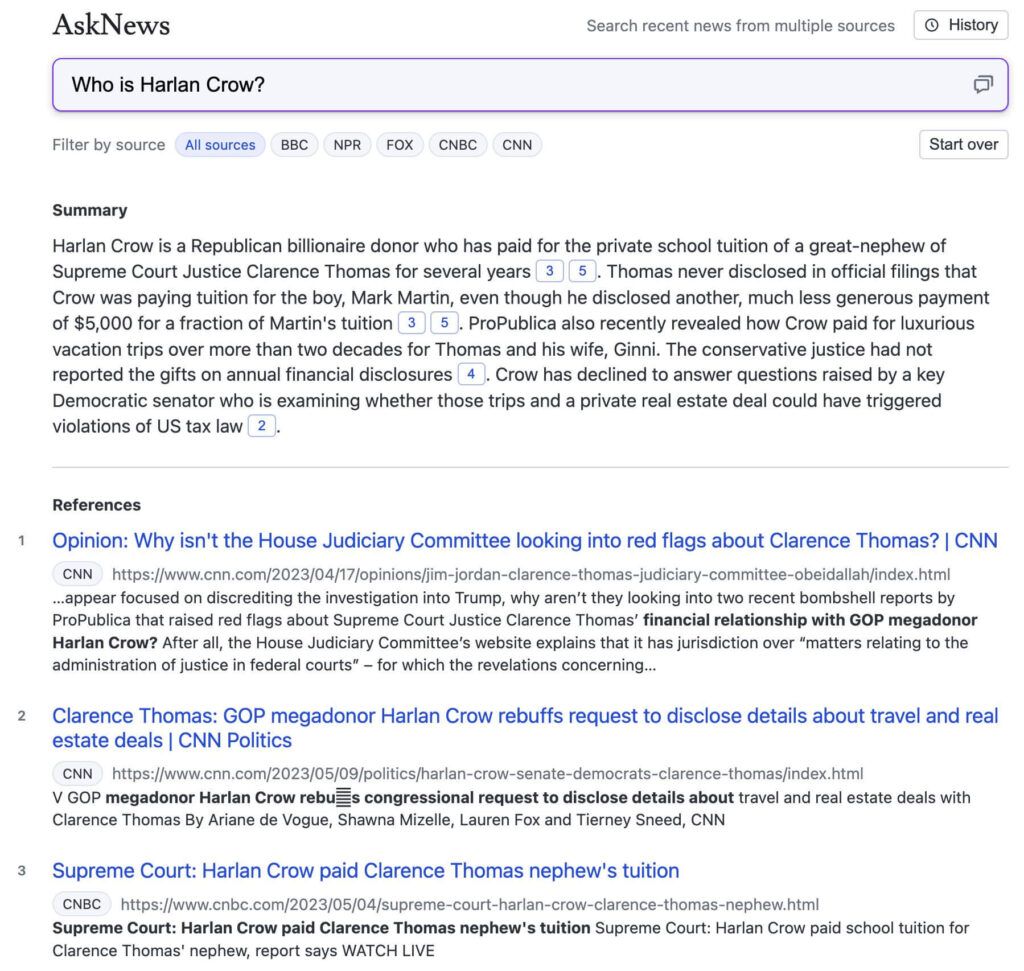Filter results by FOX source
The width and height of the screenshot is (1024, 971).
(399, 145)
